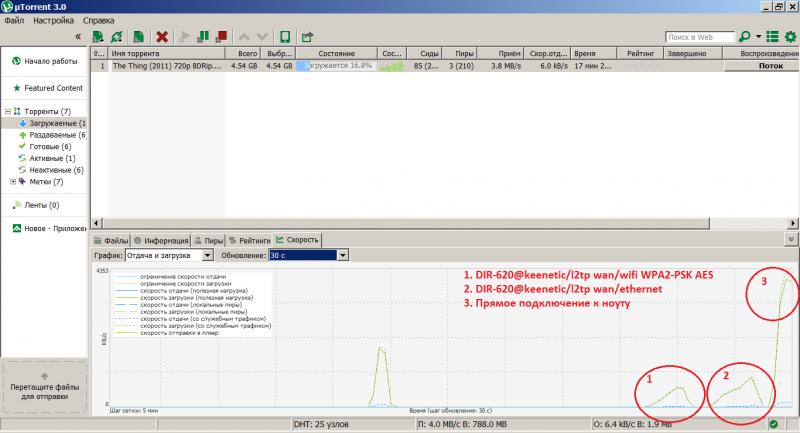Click the download progress bar showing 16.8%

coord(337,66)
